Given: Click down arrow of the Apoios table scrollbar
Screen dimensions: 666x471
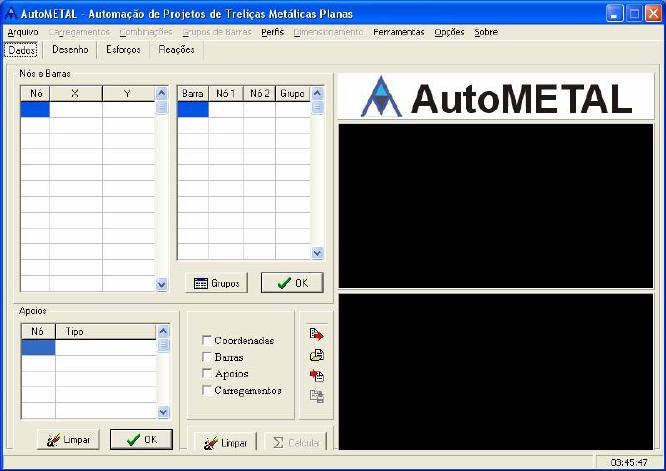Looking at the screenshot, I should point(163,412).
